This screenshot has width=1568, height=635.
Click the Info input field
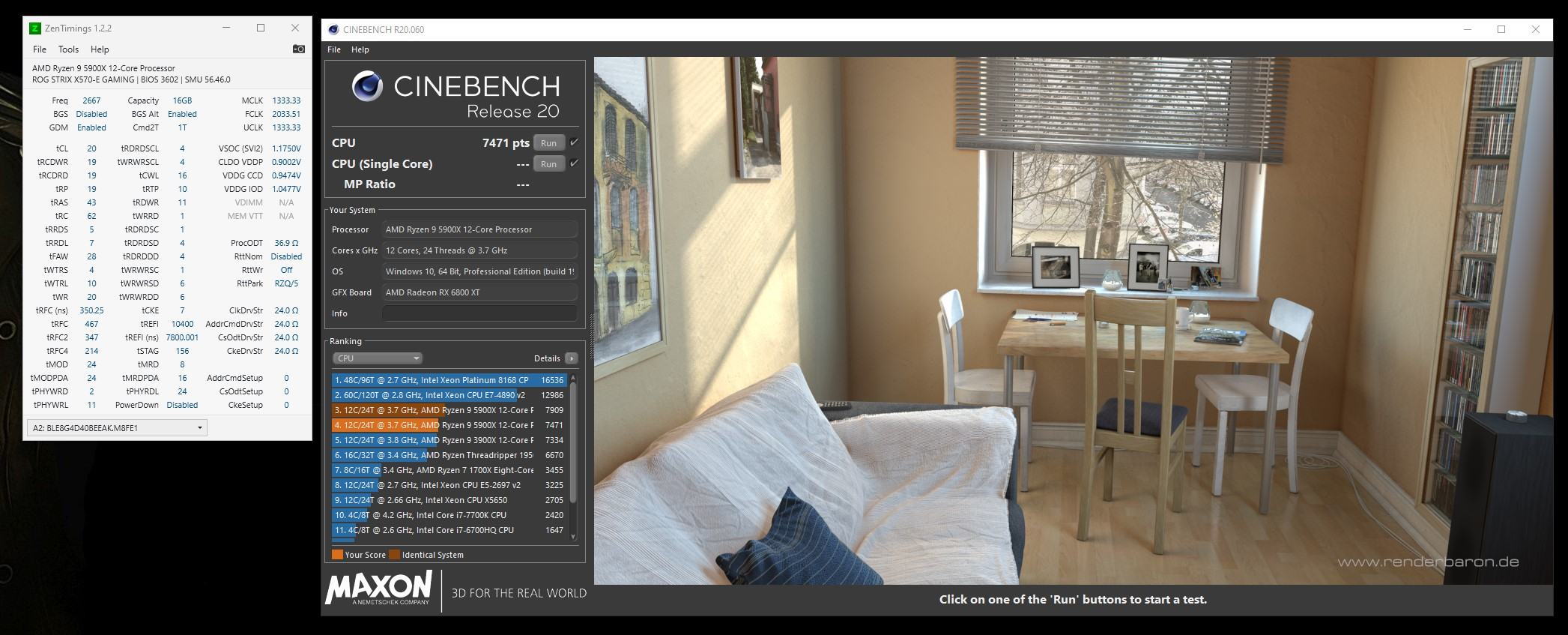click(x=479, y=313)
